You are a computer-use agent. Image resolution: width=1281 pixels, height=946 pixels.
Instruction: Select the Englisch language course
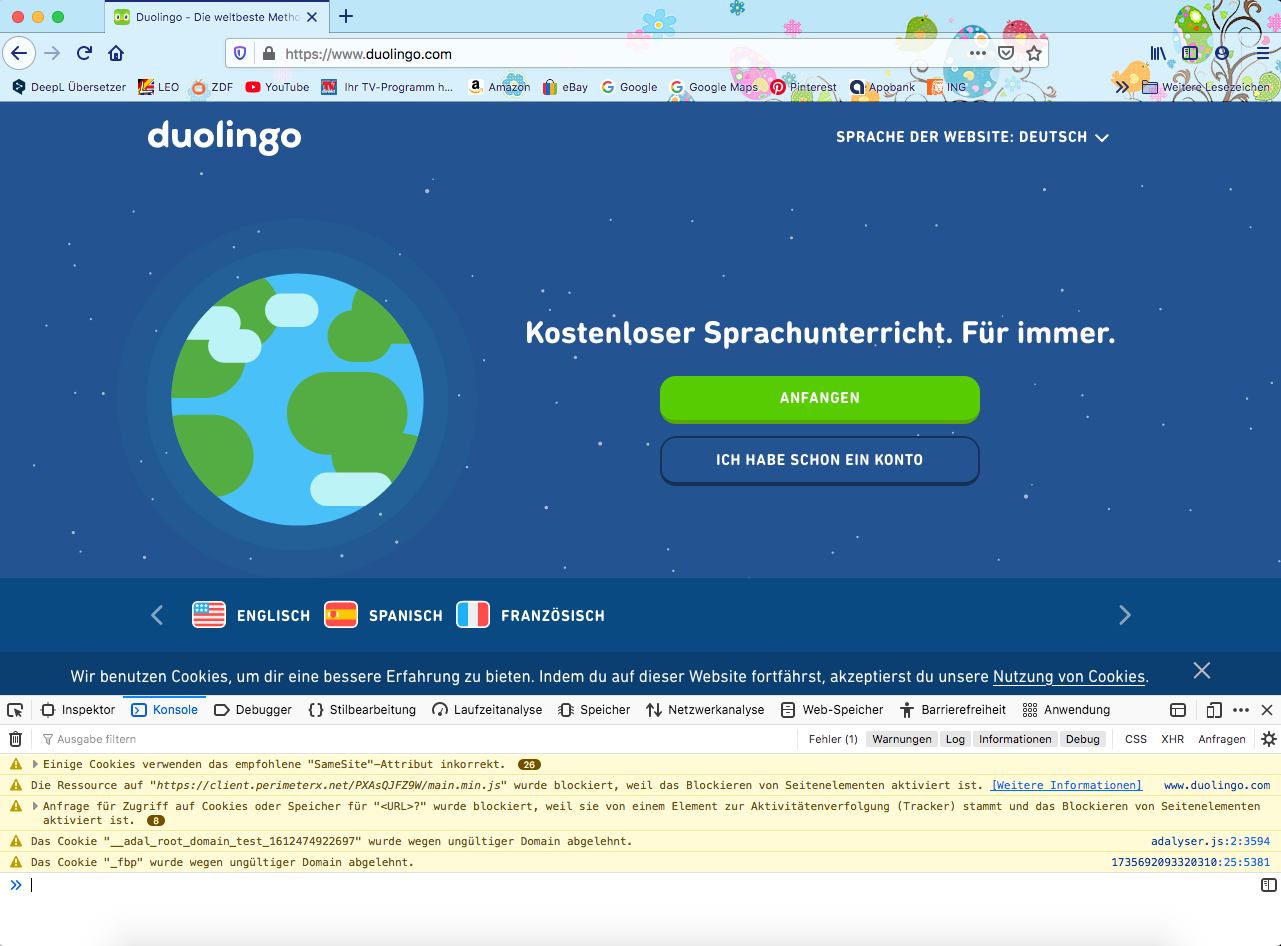251,615
